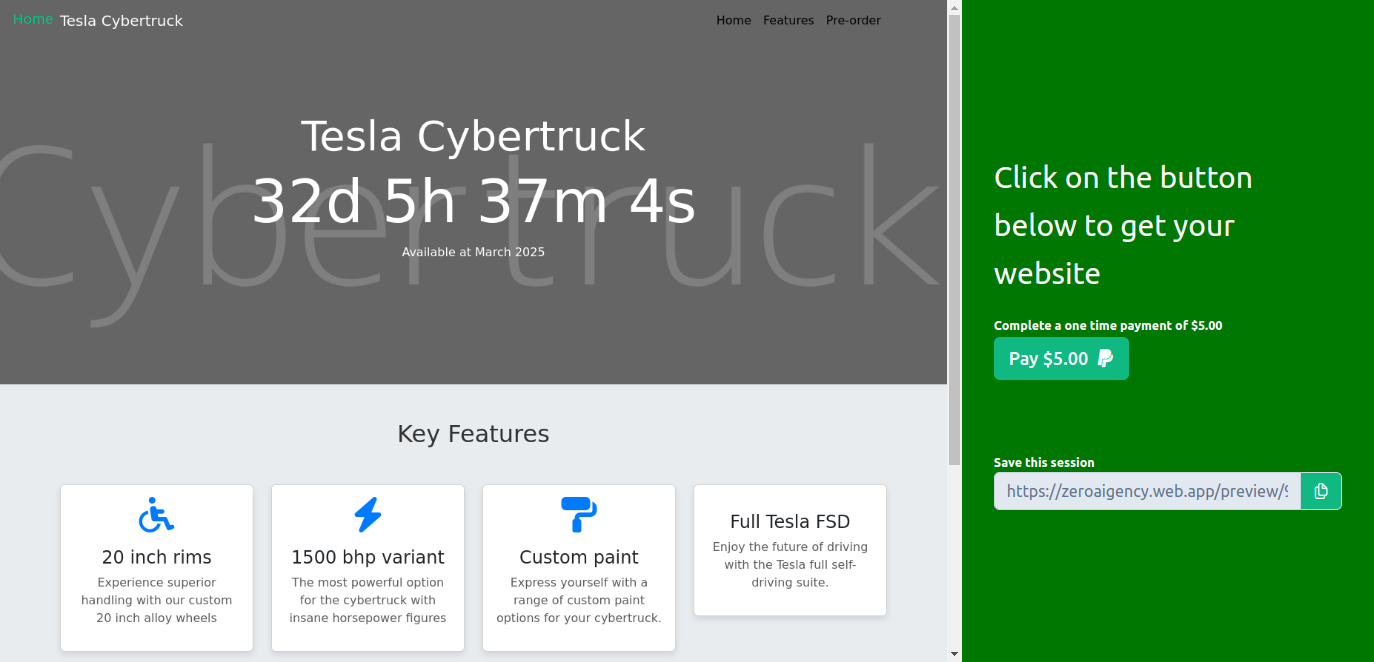Viewport: 1374px width, 662px height.
Task: Click the 20 inch rims card title
Action: 157,557
